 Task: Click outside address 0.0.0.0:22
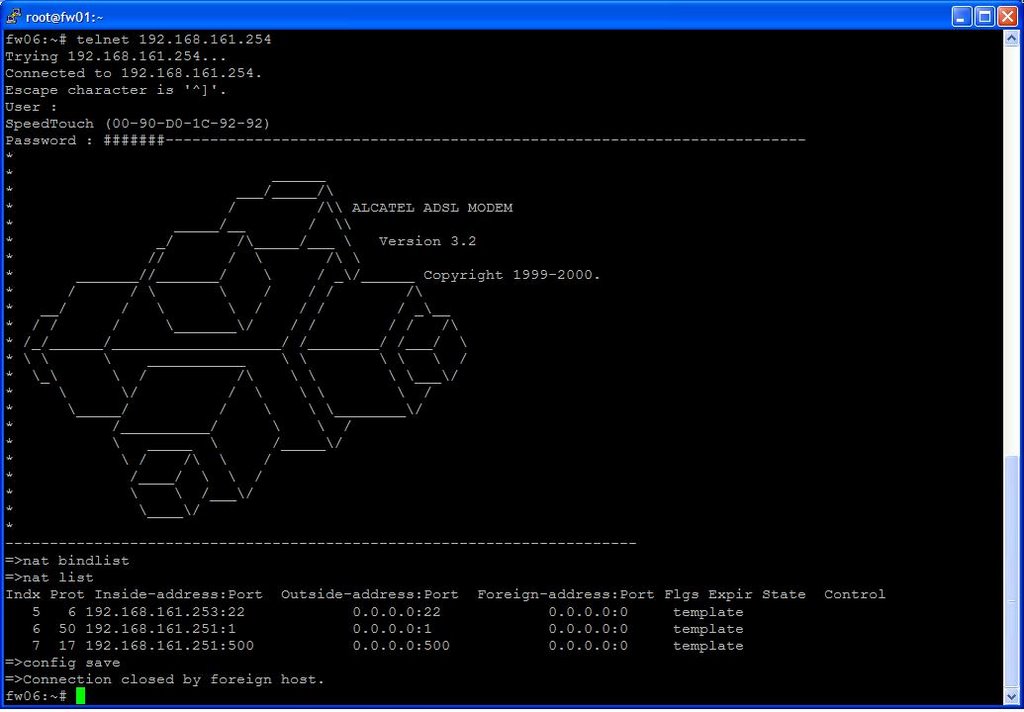click(x=396, y=612)
